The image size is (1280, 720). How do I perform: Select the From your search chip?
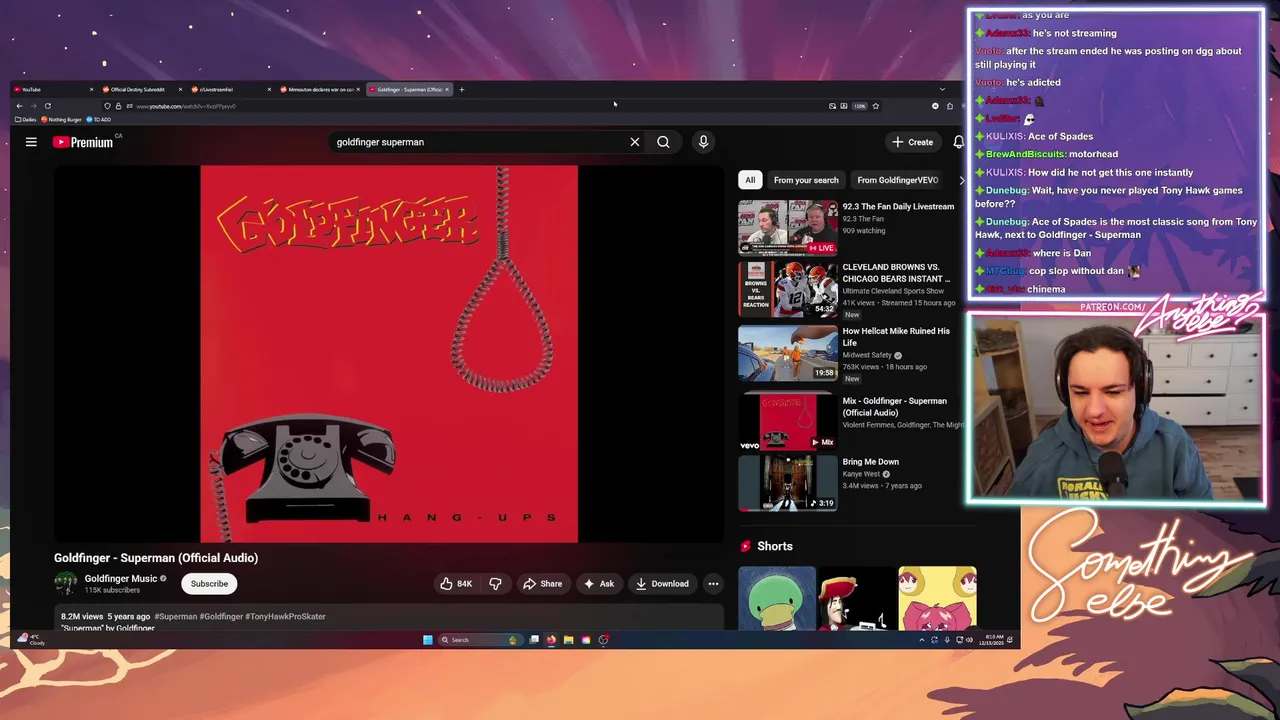[x=806, y=180]
